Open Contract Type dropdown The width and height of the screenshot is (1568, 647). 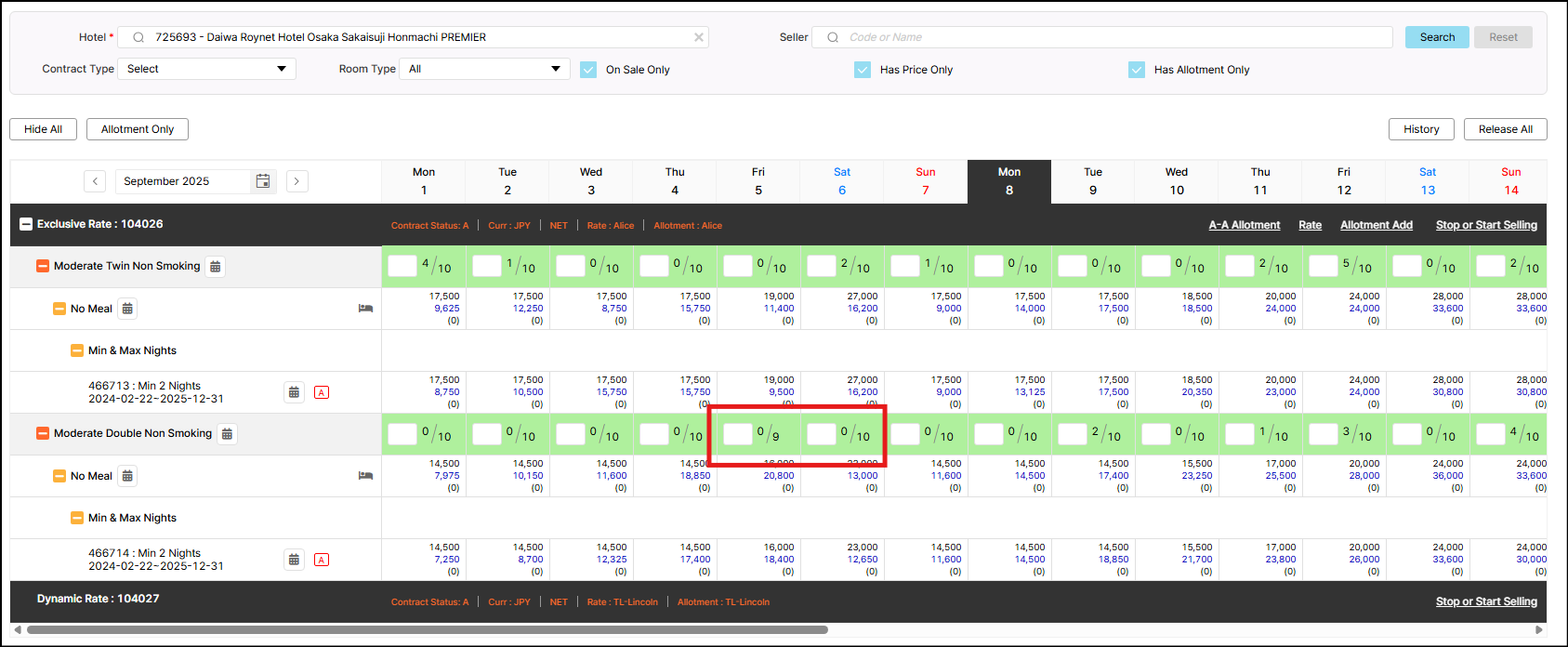(x=206, y=69)
